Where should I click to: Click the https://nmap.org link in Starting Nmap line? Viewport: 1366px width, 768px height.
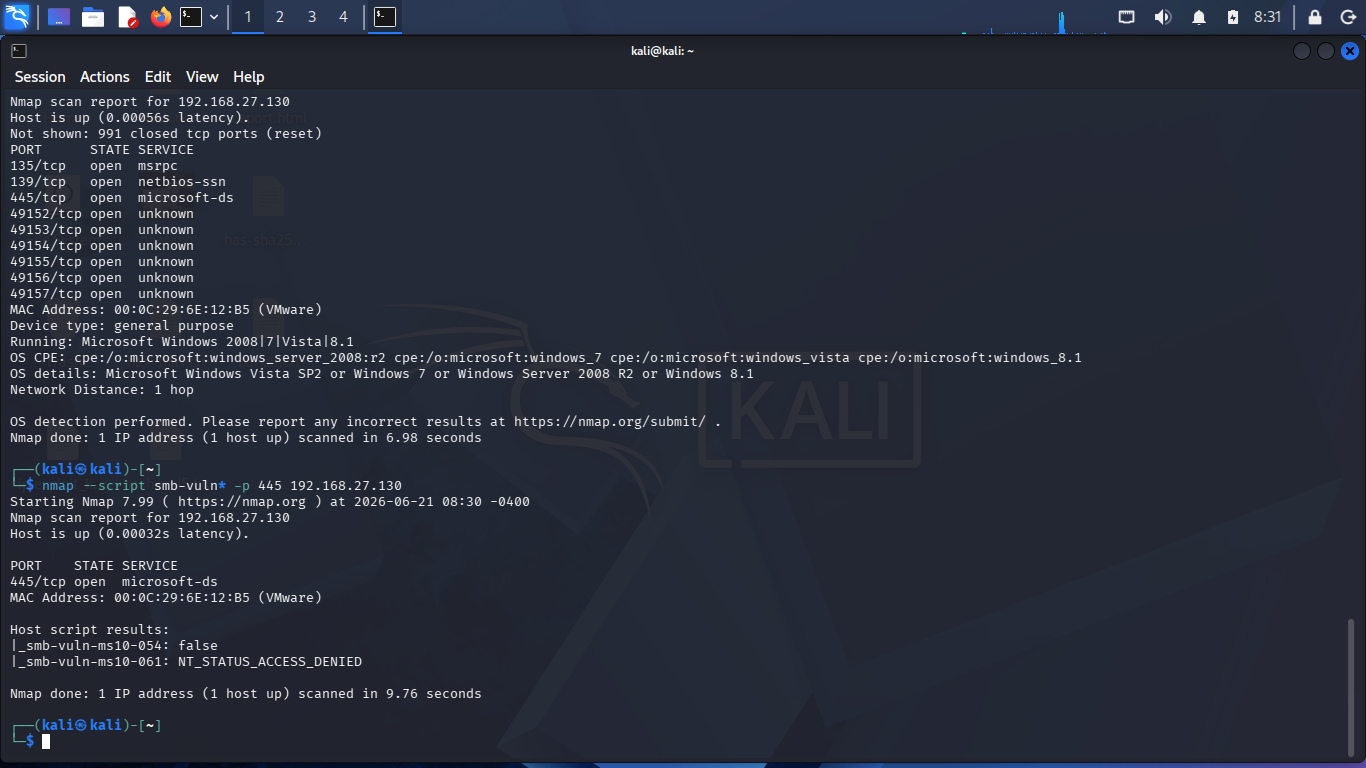(242, 501)
